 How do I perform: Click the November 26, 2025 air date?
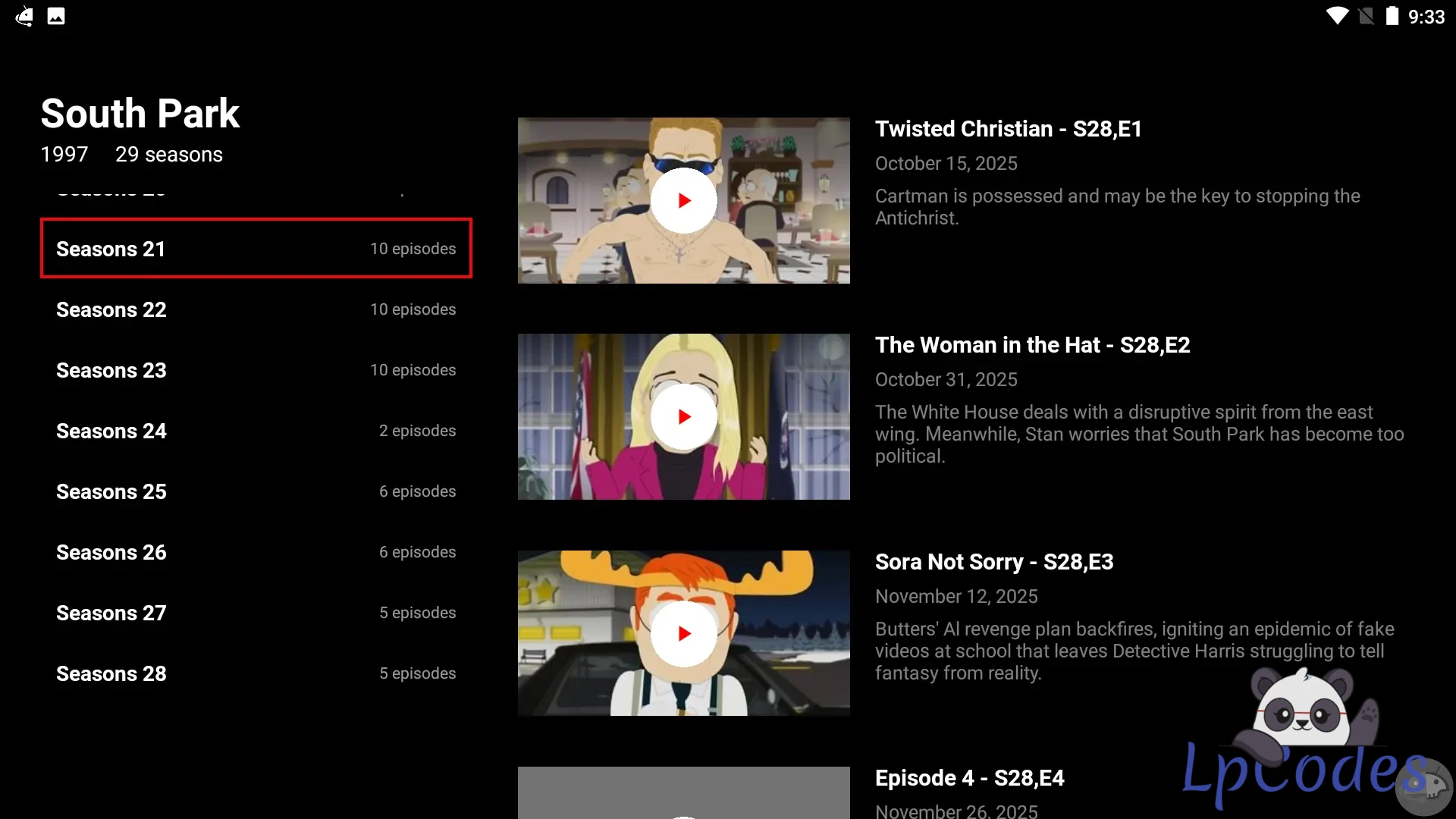pyautogui.click(x=956, y=811)
